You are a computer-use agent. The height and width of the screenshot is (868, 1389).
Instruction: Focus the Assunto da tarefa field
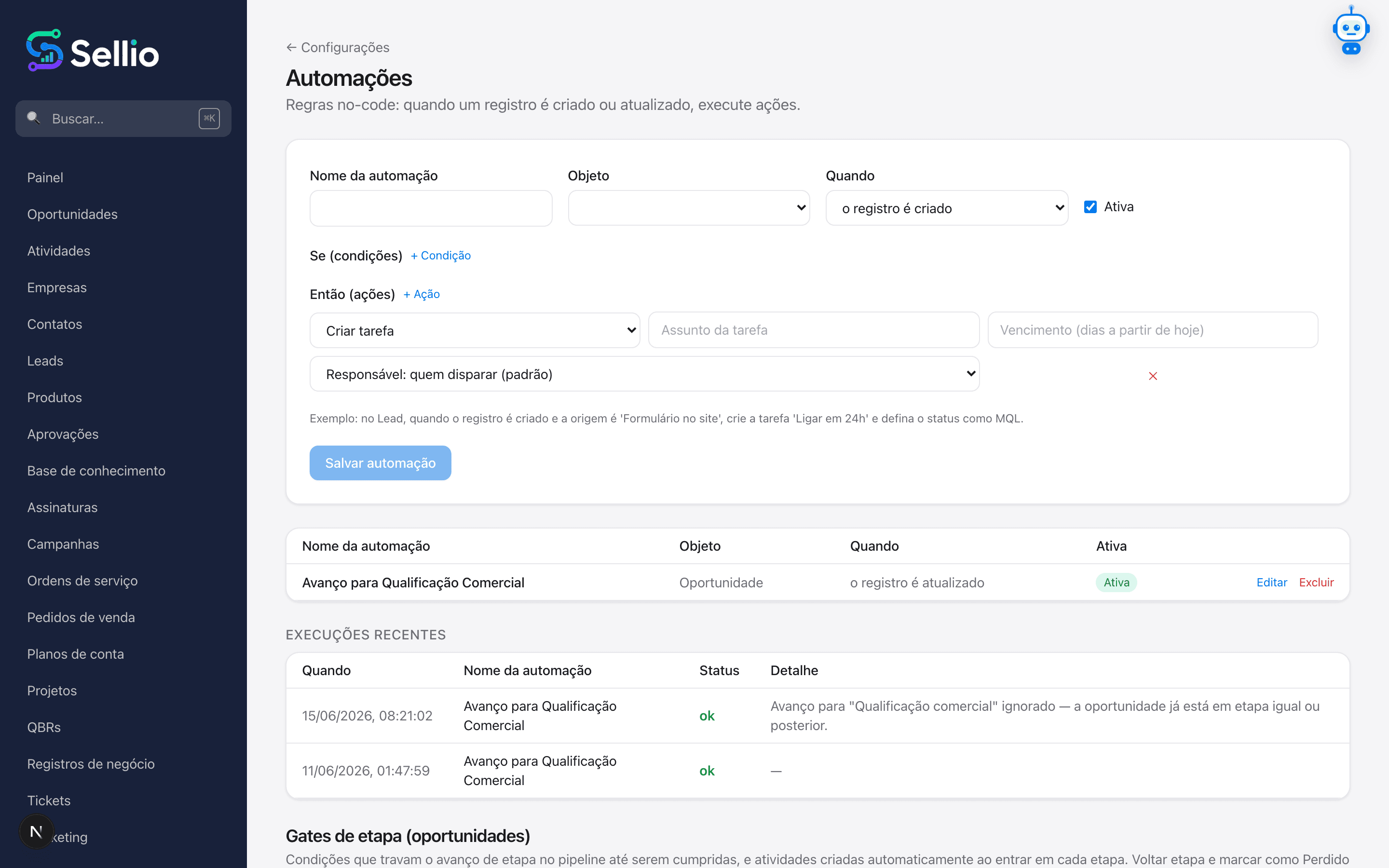(x=813, y=330)
